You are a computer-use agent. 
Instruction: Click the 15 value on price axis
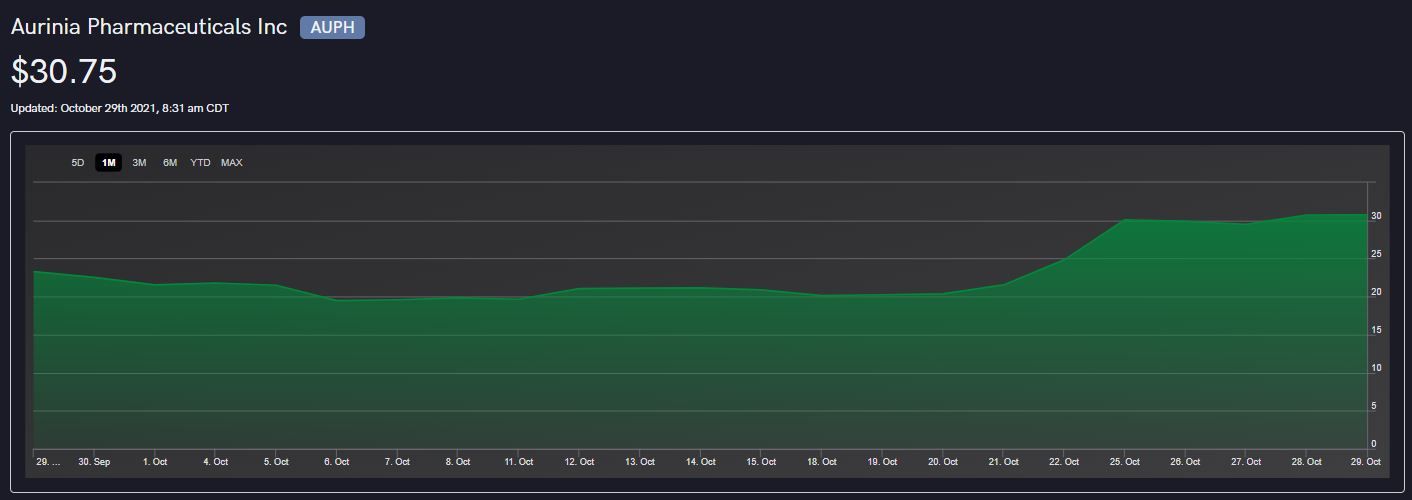1376,330
